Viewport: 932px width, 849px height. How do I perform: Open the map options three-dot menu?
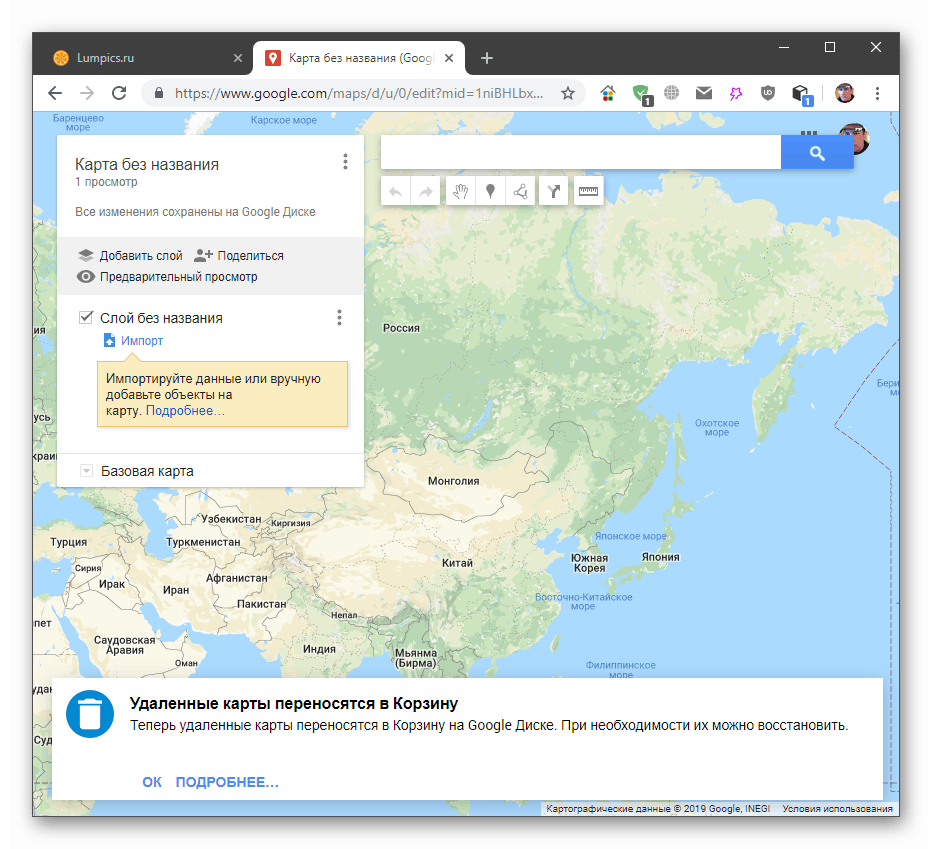point(345,161)
